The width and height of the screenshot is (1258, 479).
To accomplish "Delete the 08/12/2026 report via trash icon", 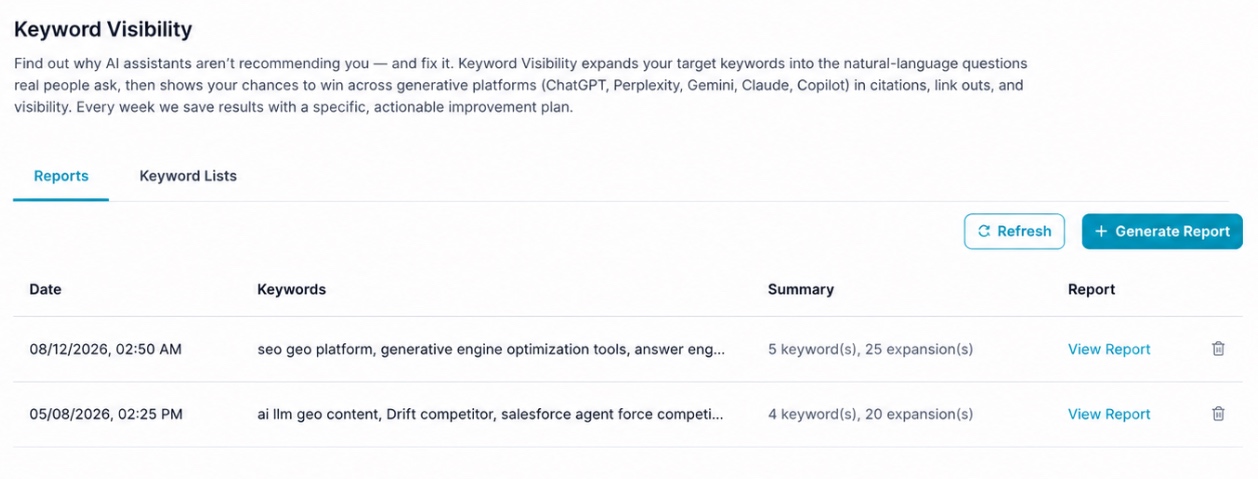I will [1218, 349].
